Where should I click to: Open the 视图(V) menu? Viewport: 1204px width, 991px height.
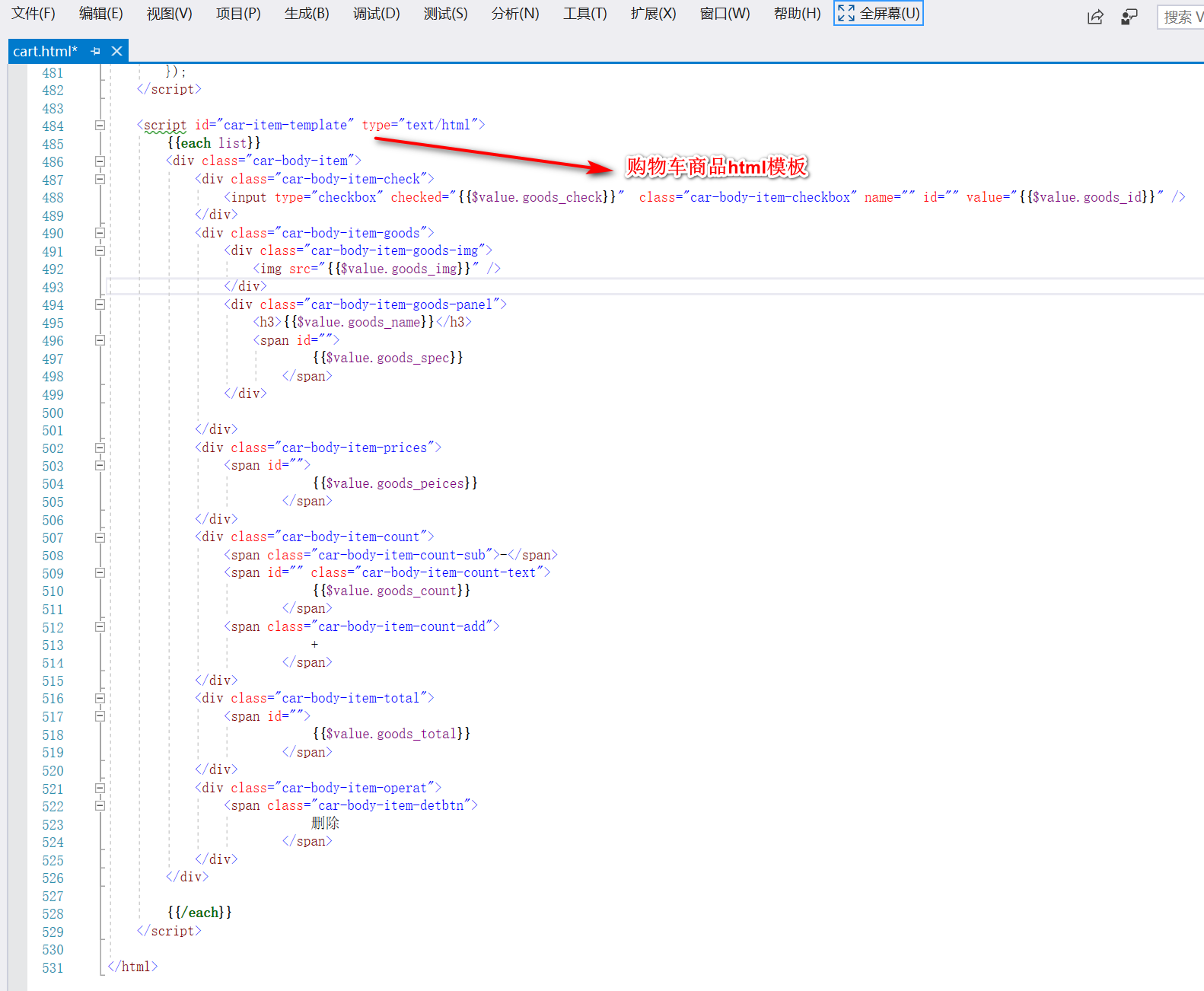(169, 14)
